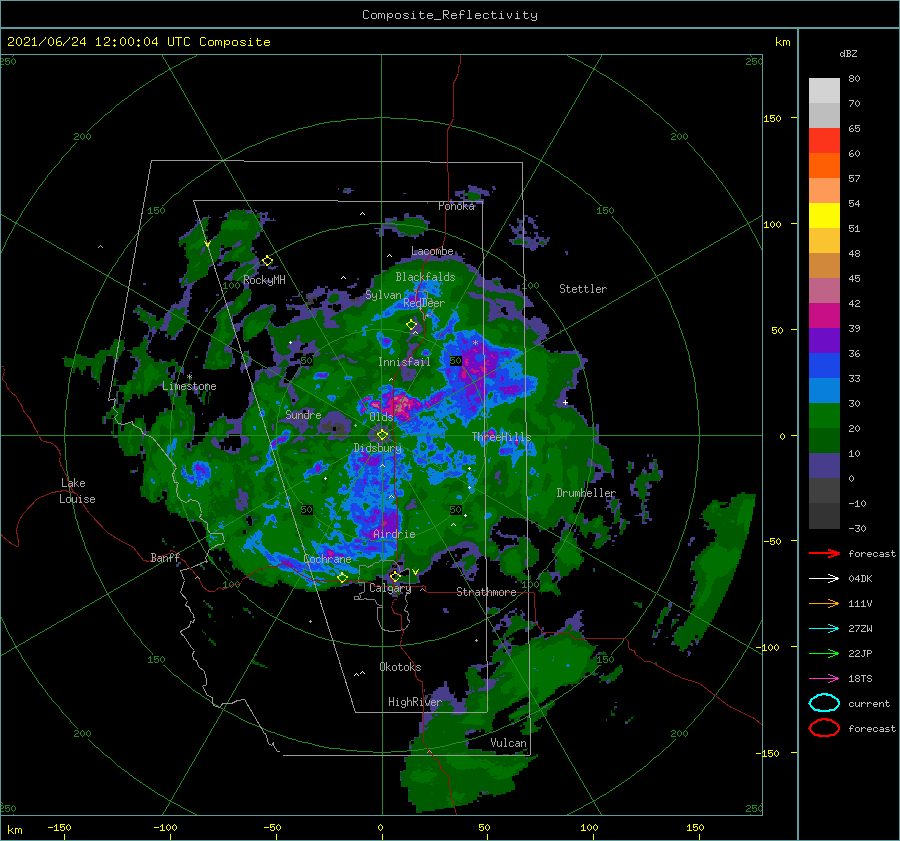Click the yellow diamond marker below RedDeer
The width and height of the screenshot is (900, 841).
[412, 324]
